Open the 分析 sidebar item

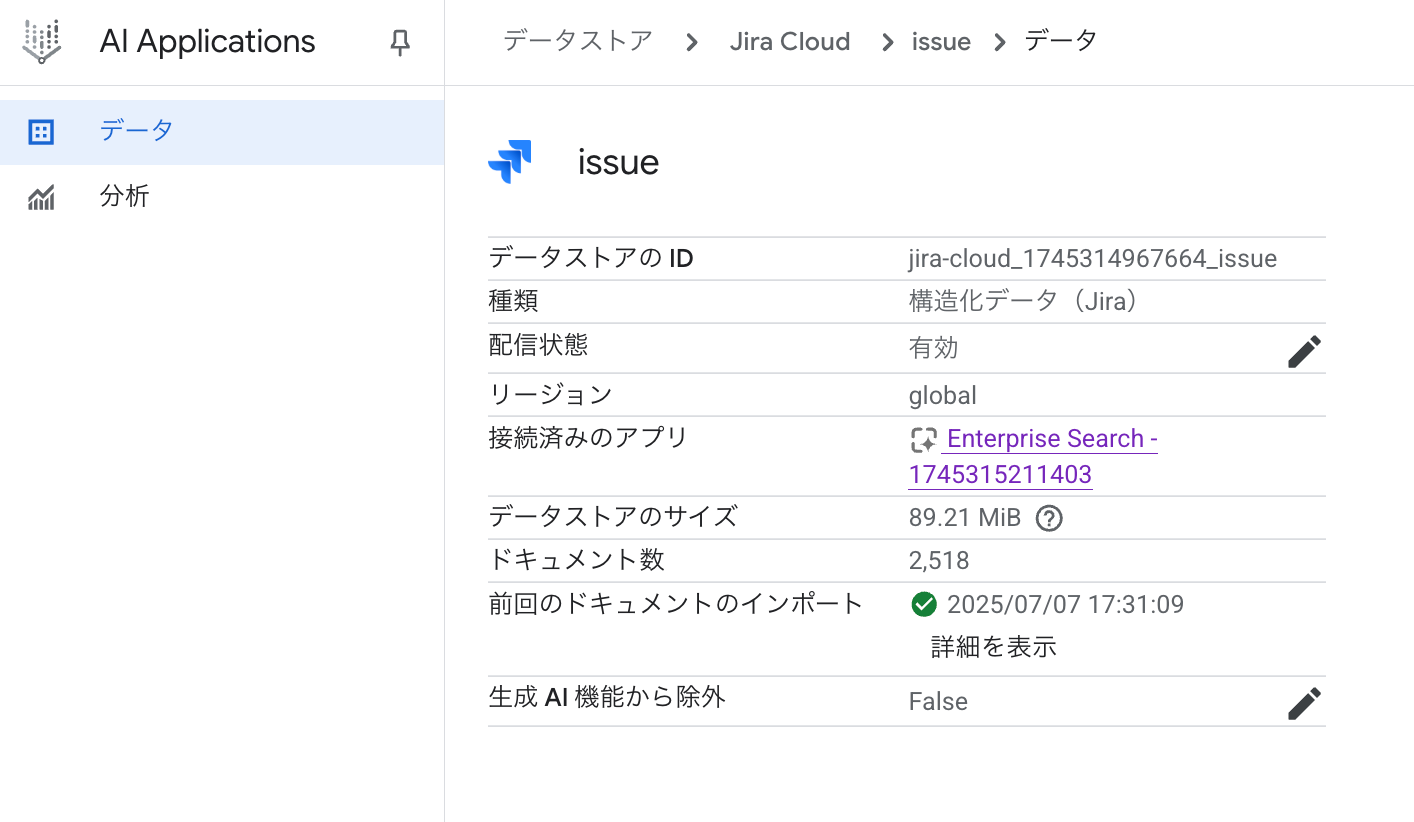coord(222,196)
